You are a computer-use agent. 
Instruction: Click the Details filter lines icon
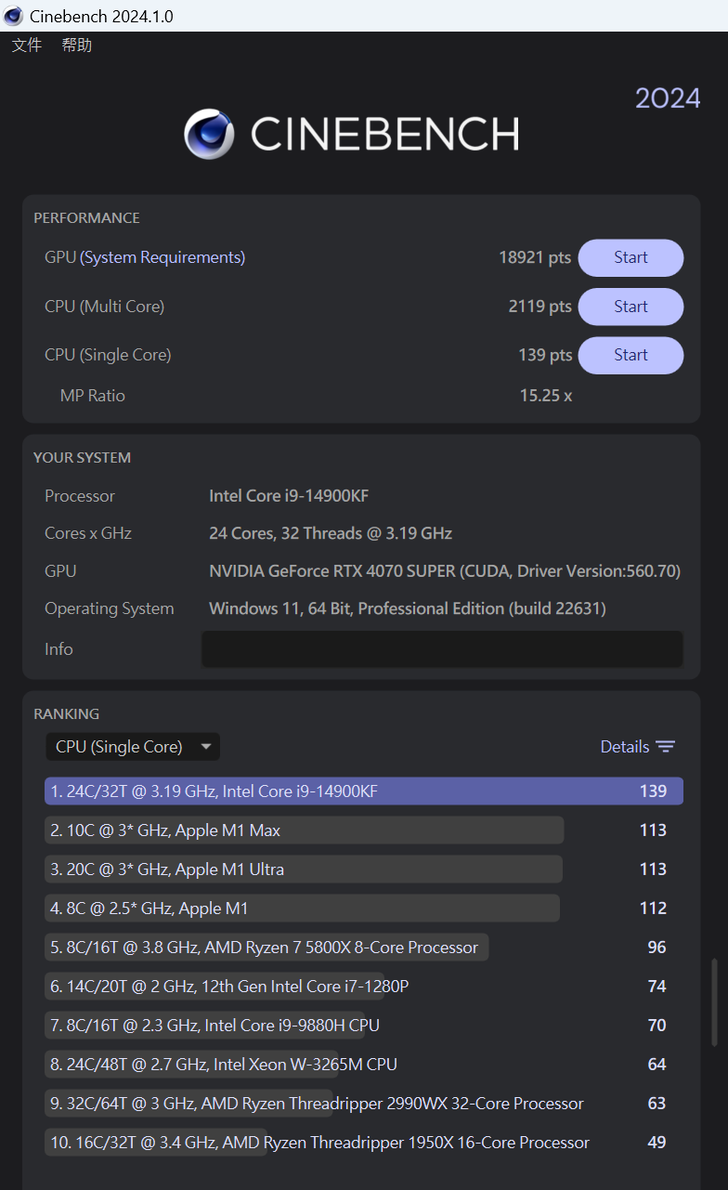coord(666,747)
